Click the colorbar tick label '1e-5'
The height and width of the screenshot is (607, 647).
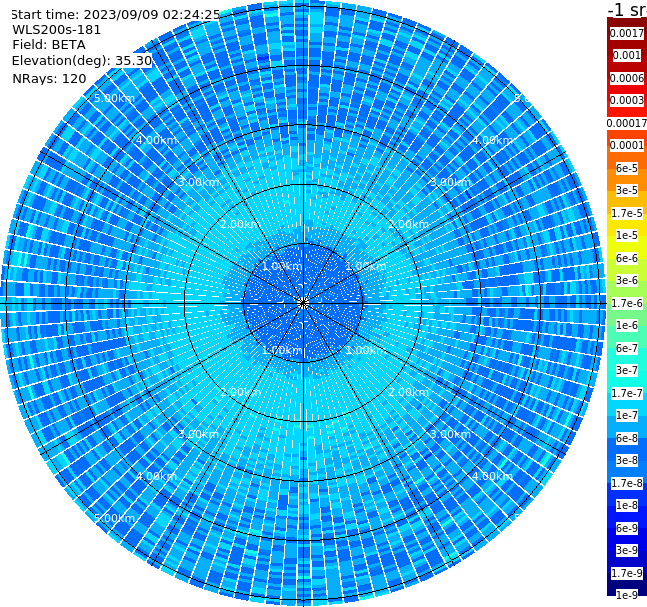tap(627, 235)
